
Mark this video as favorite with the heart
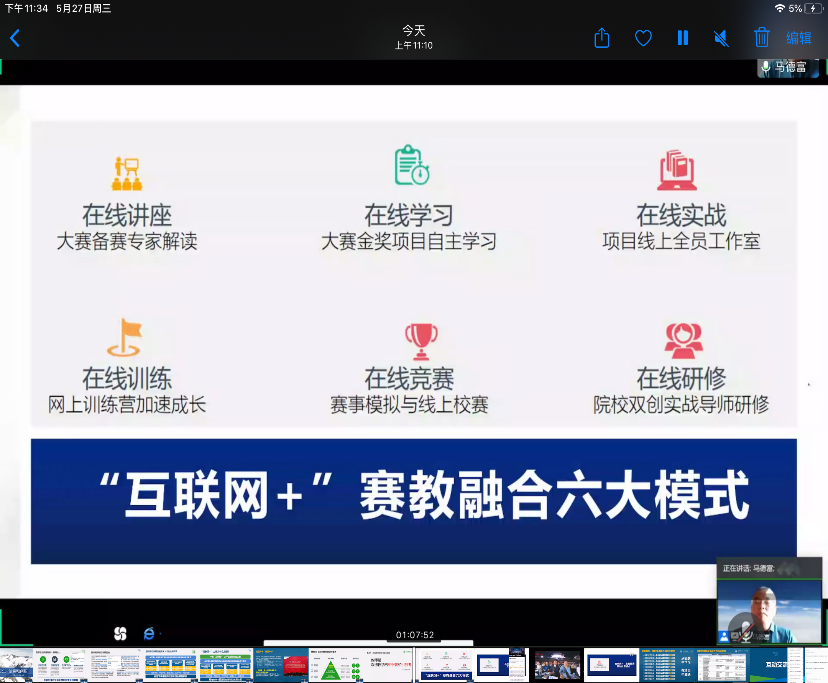[x=643, y=38]
